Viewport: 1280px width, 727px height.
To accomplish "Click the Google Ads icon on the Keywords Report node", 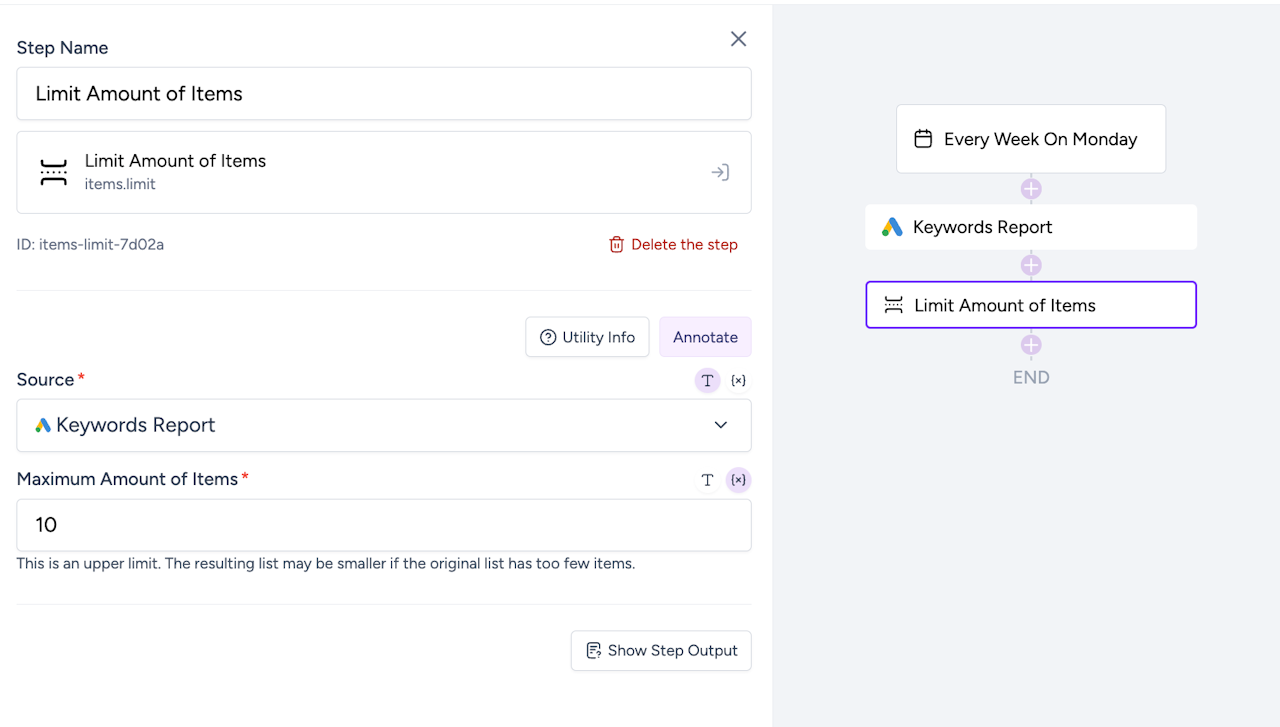I will point(892,228).
